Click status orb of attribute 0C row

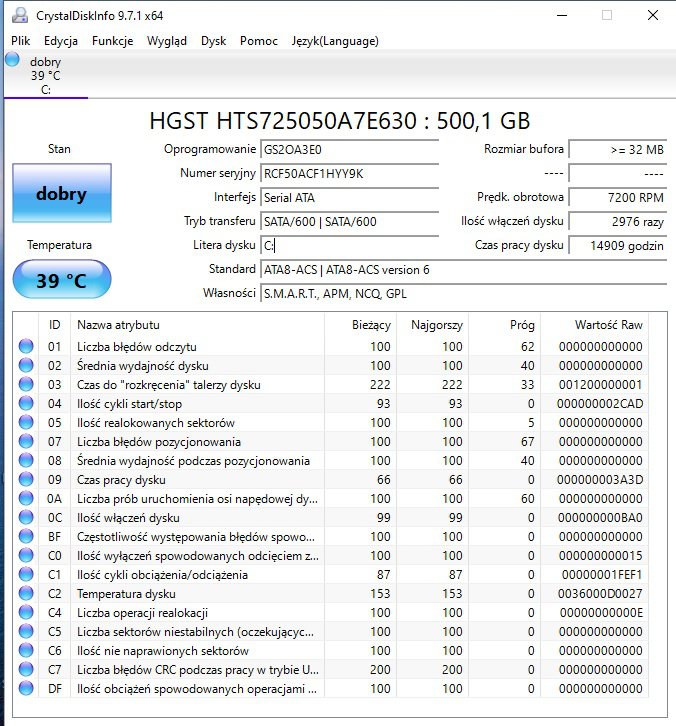(x=26, y=517)
